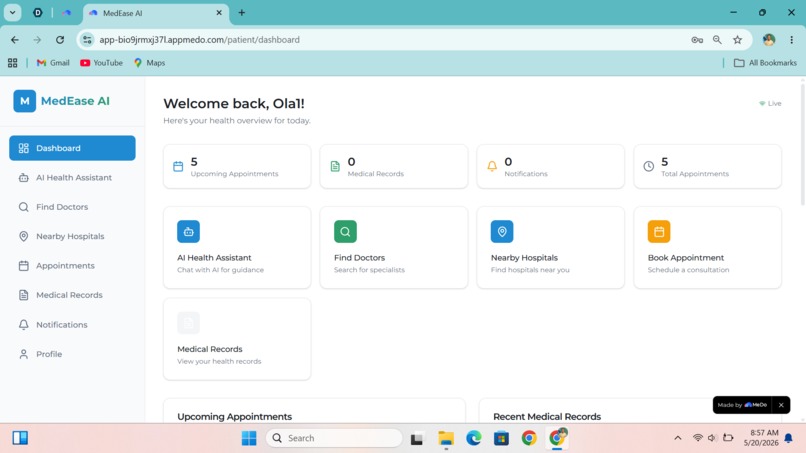Click the location pin icon on Nearby Hospitals card
The image size is (806, 453).
(502, 231)
